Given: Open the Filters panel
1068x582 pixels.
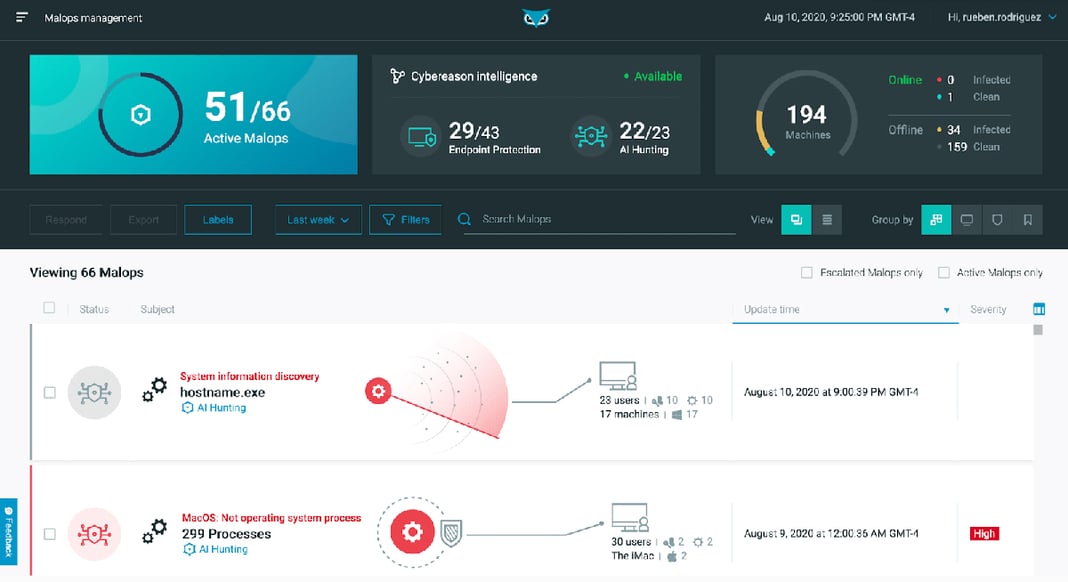Looking at the screenshot, I should pos(405,219).
